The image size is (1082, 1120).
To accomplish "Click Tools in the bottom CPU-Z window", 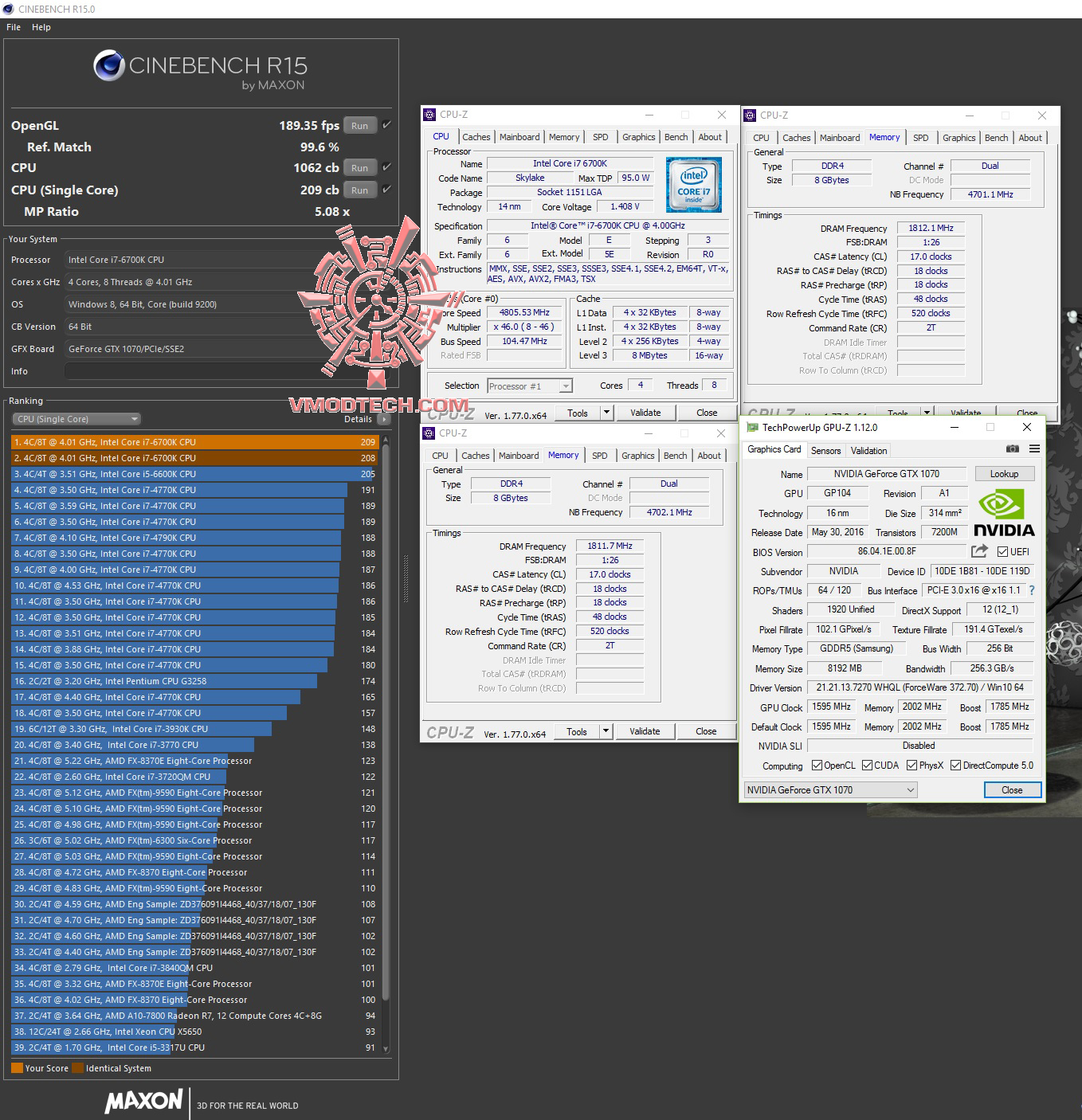I will (577, 731).
